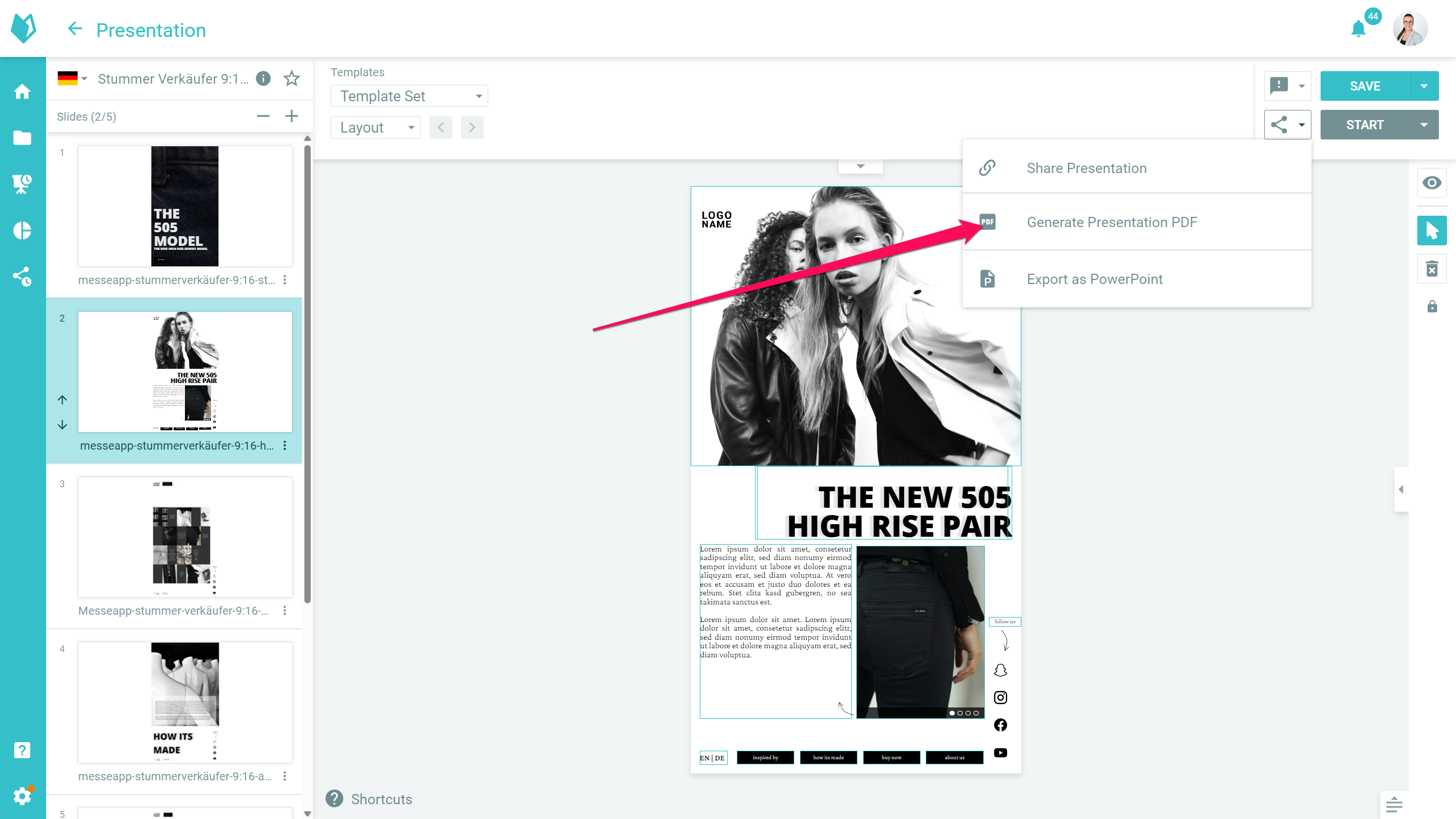Click the 'buy now' slide button

pos(892,758)
